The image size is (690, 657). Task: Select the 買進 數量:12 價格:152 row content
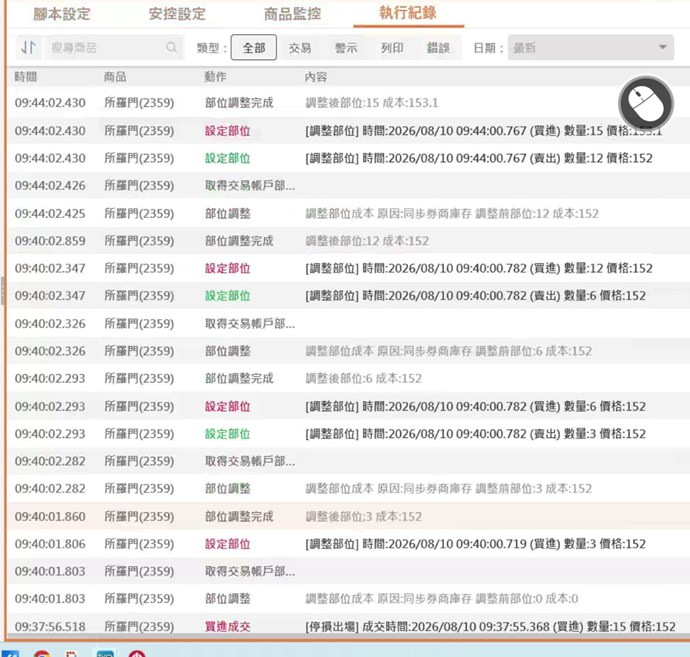click(479, 268)
